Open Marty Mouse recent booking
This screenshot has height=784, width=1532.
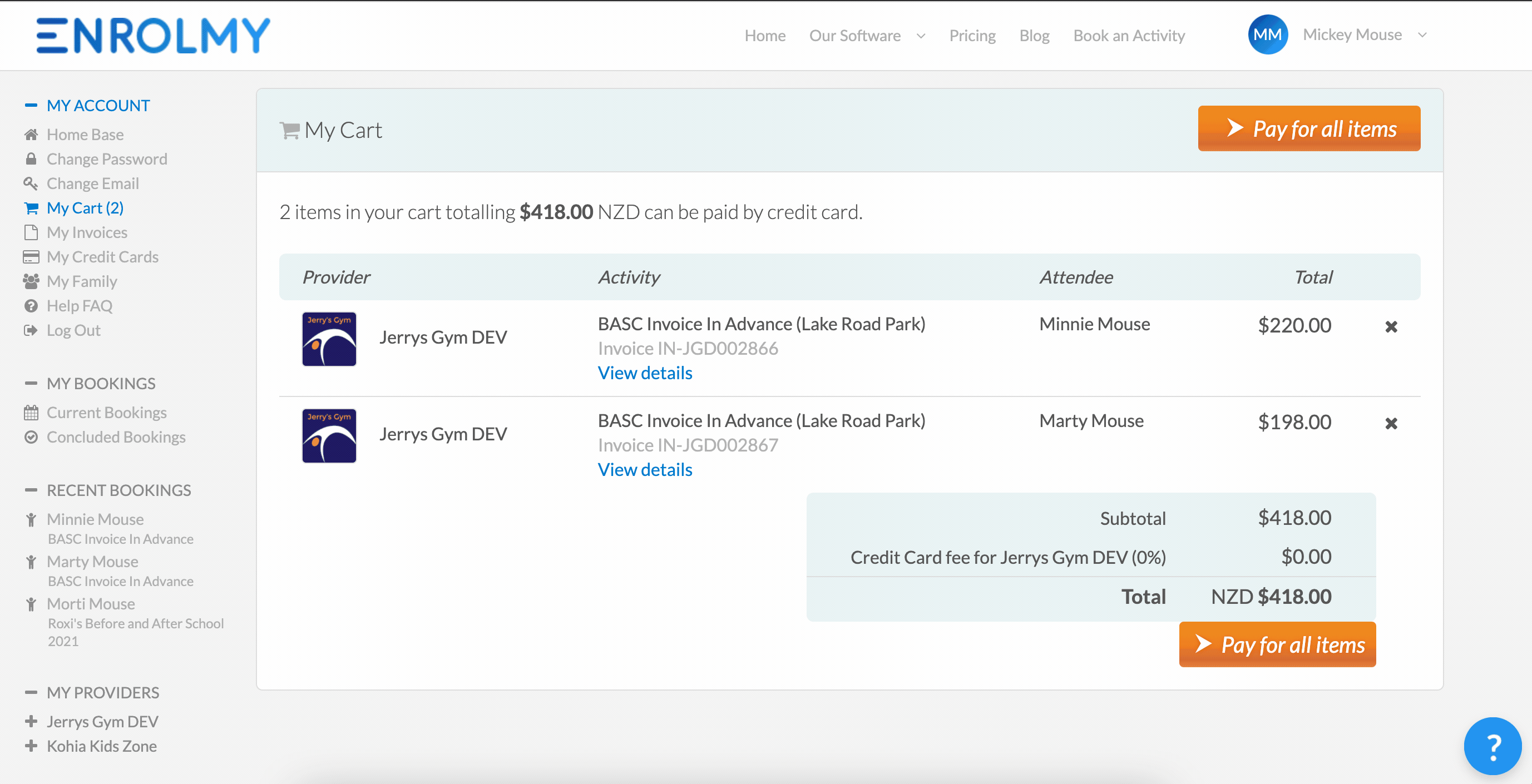[92, 562]
